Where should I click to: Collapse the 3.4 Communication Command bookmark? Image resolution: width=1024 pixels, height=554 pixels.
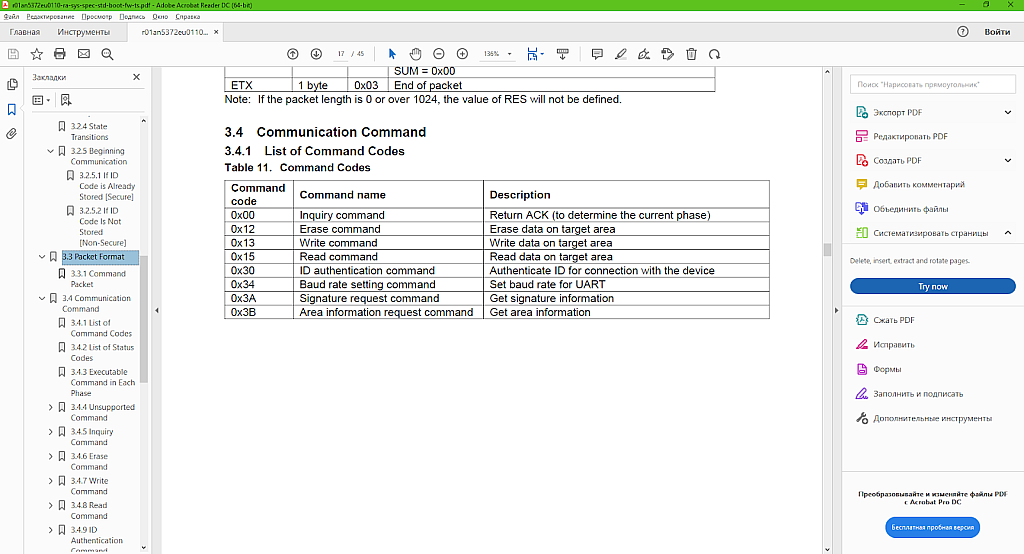pos(40,298)
